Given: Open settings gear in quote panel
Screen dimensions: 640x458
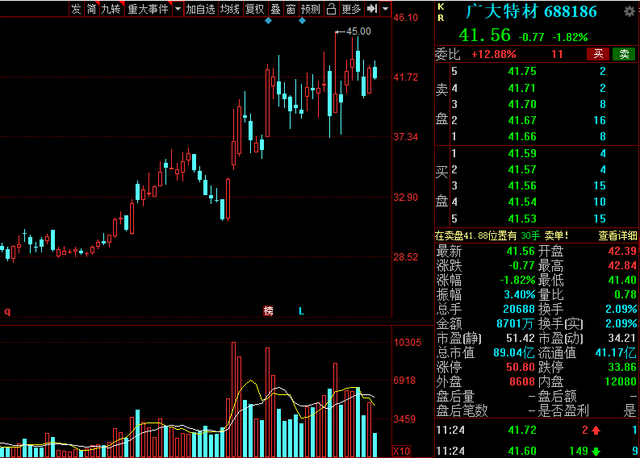Looking at the screenshot, I should pos(629,11).
